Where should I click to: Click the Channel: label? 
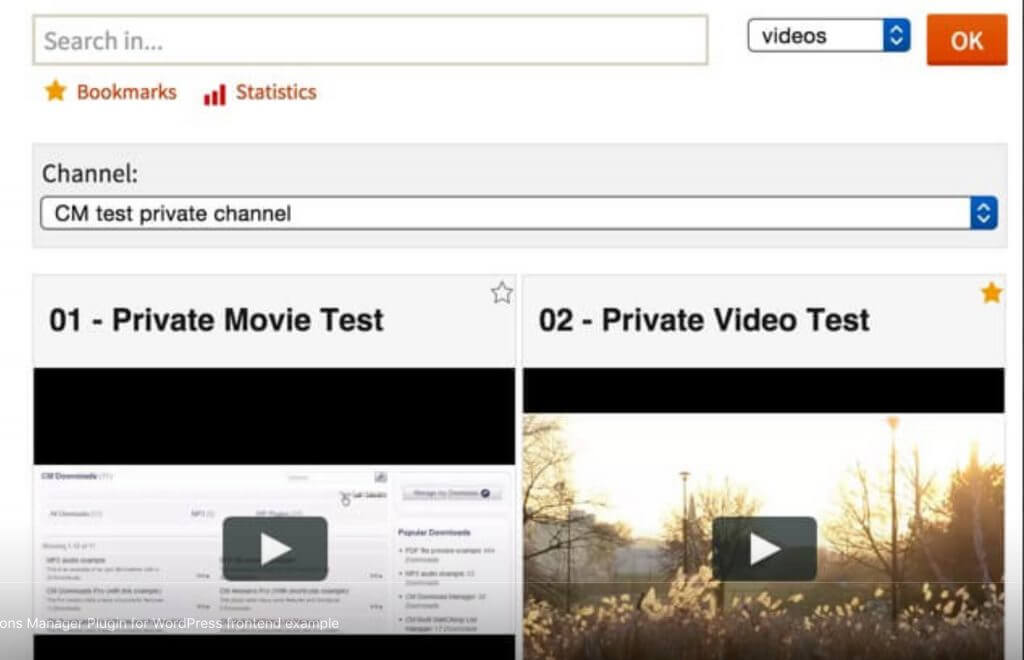(x=90, y=173)
